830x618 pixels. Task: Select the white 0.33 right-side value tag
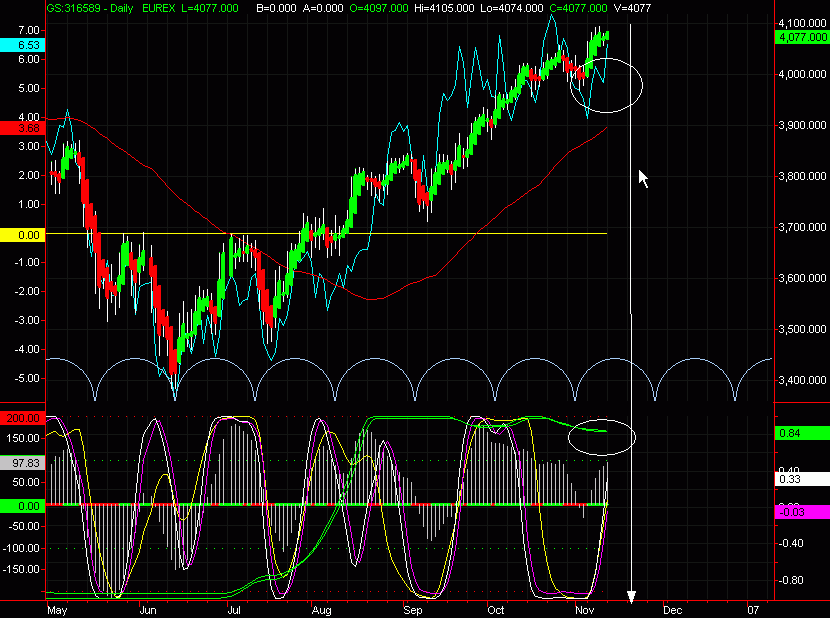[801, 479]
